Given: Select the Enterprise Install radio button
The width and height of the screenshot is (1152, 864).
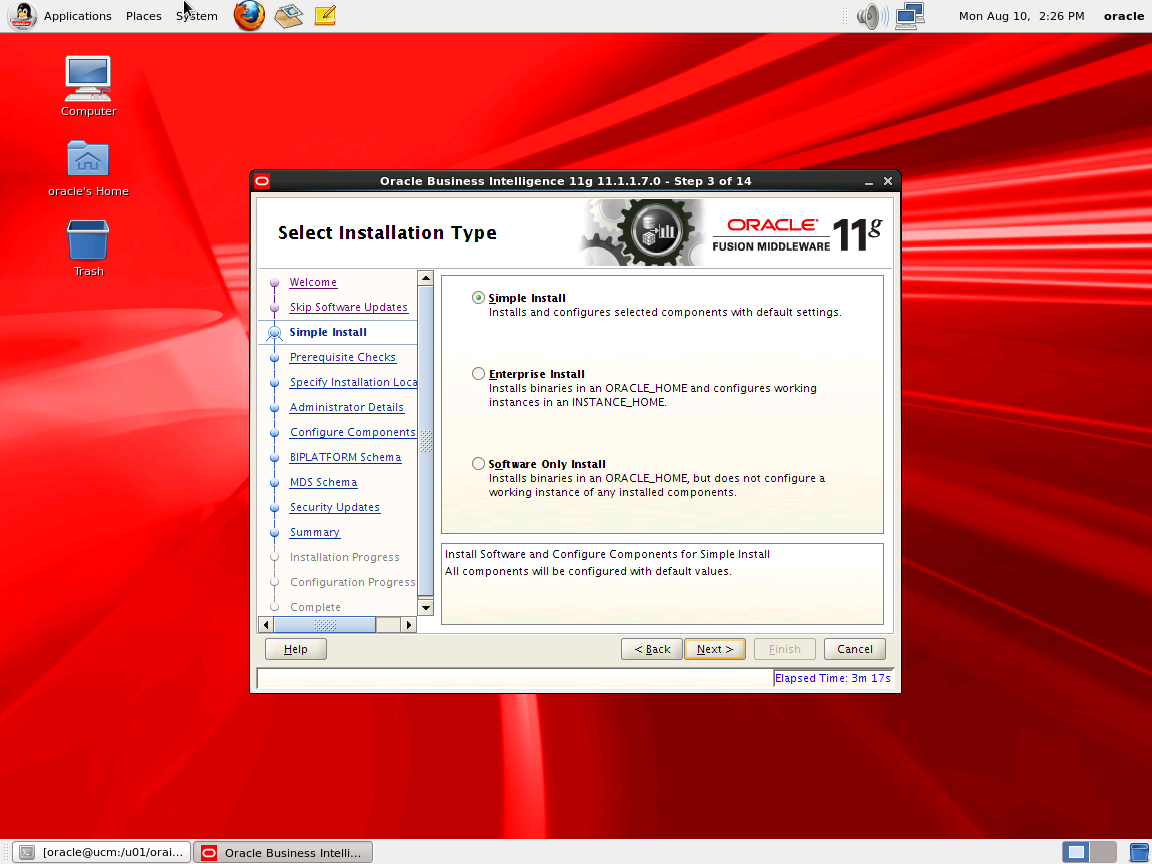Looking at the screenshot, I should click(478, 373).
